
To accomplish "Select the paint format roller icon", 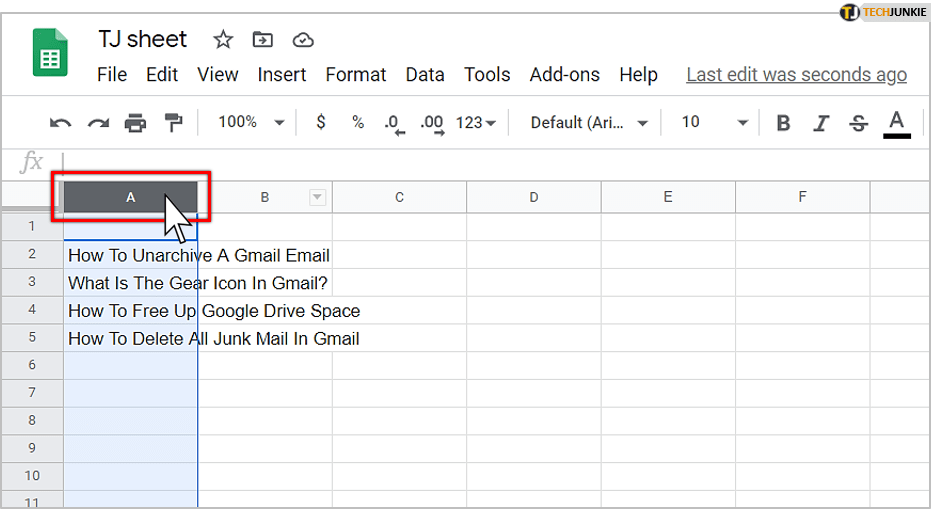I will point(173,123).
